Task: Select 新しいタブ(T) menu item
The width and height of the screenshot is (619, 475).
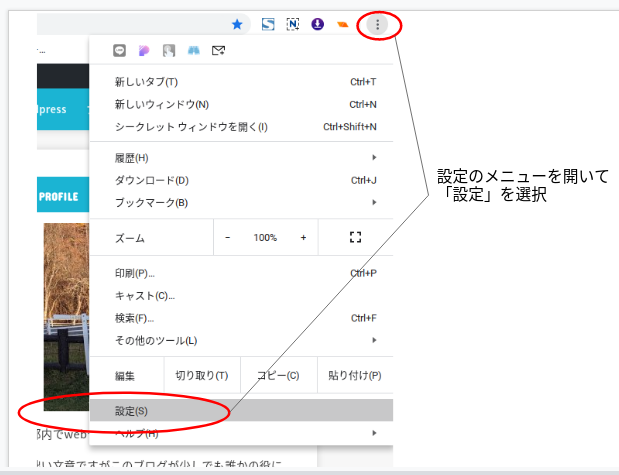Action: tap(241, 82)
